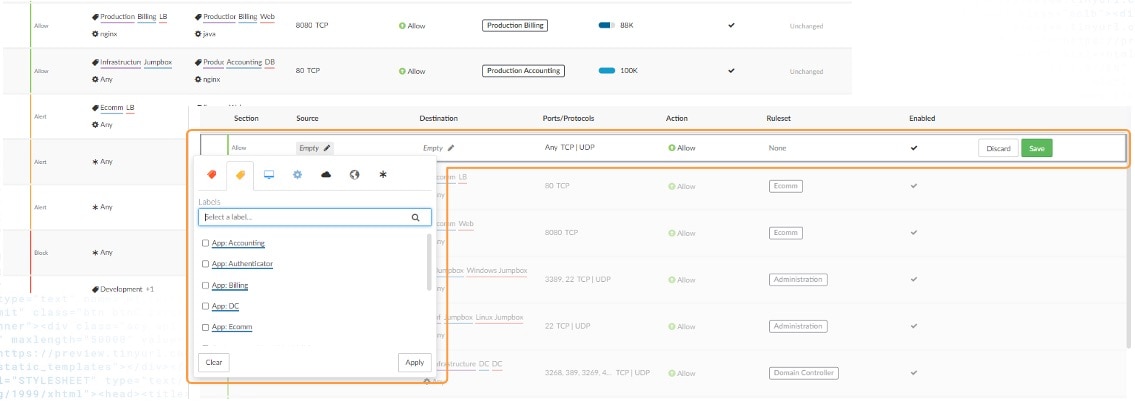1135x403 pixels.
Task: Switch to the gear icon tab
Action: tap(297, 175)
